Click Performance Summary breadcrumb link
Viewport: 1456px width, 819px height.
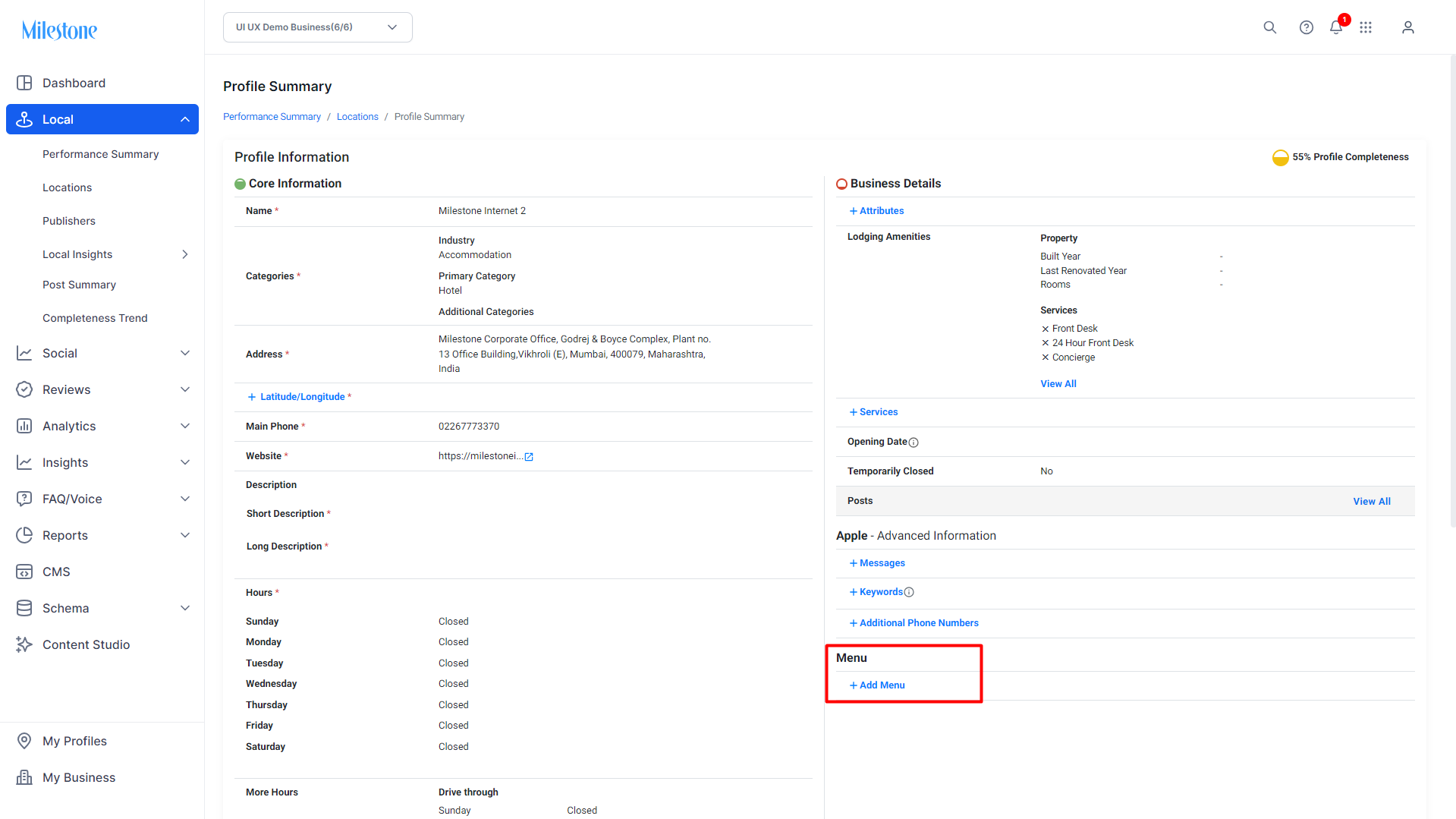point(272,117)
